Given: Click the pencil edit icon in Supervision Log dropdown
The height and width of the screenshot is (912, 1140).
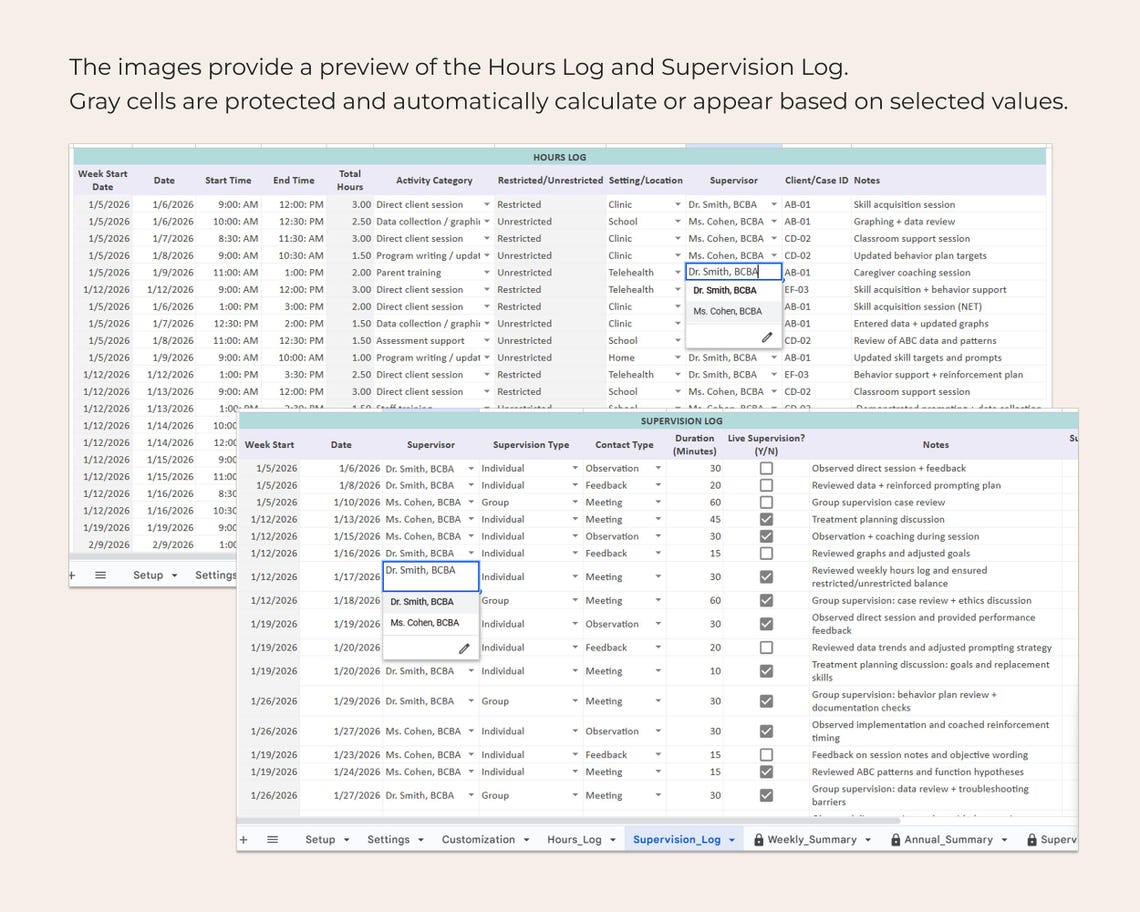Looking at the screenshot, I should 464,649.
